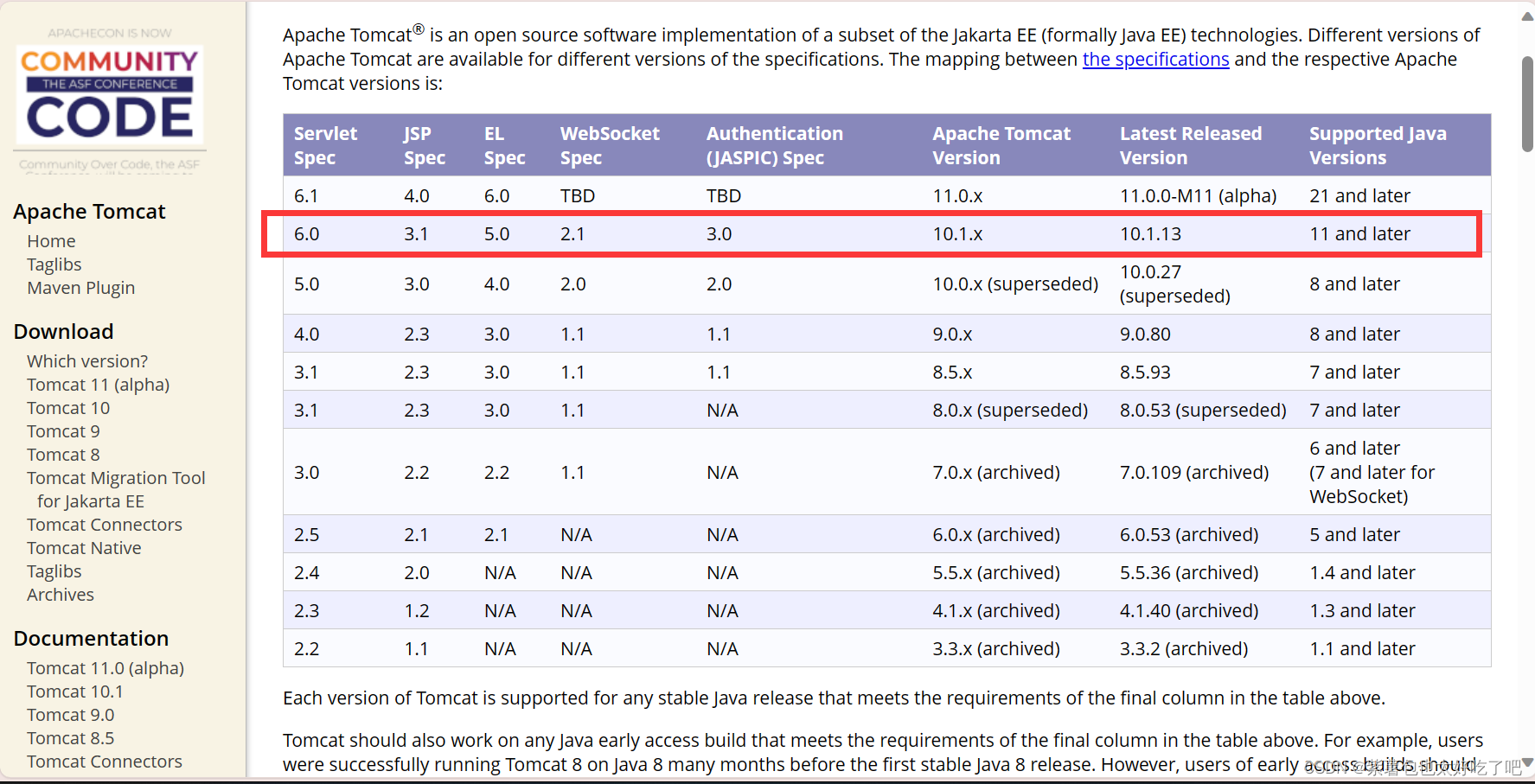The height and width of the screenshot is (784, 1535).
Task: Open Tomcat Migration Tool for Jakarta EE
Action: (x=116, y=489)
